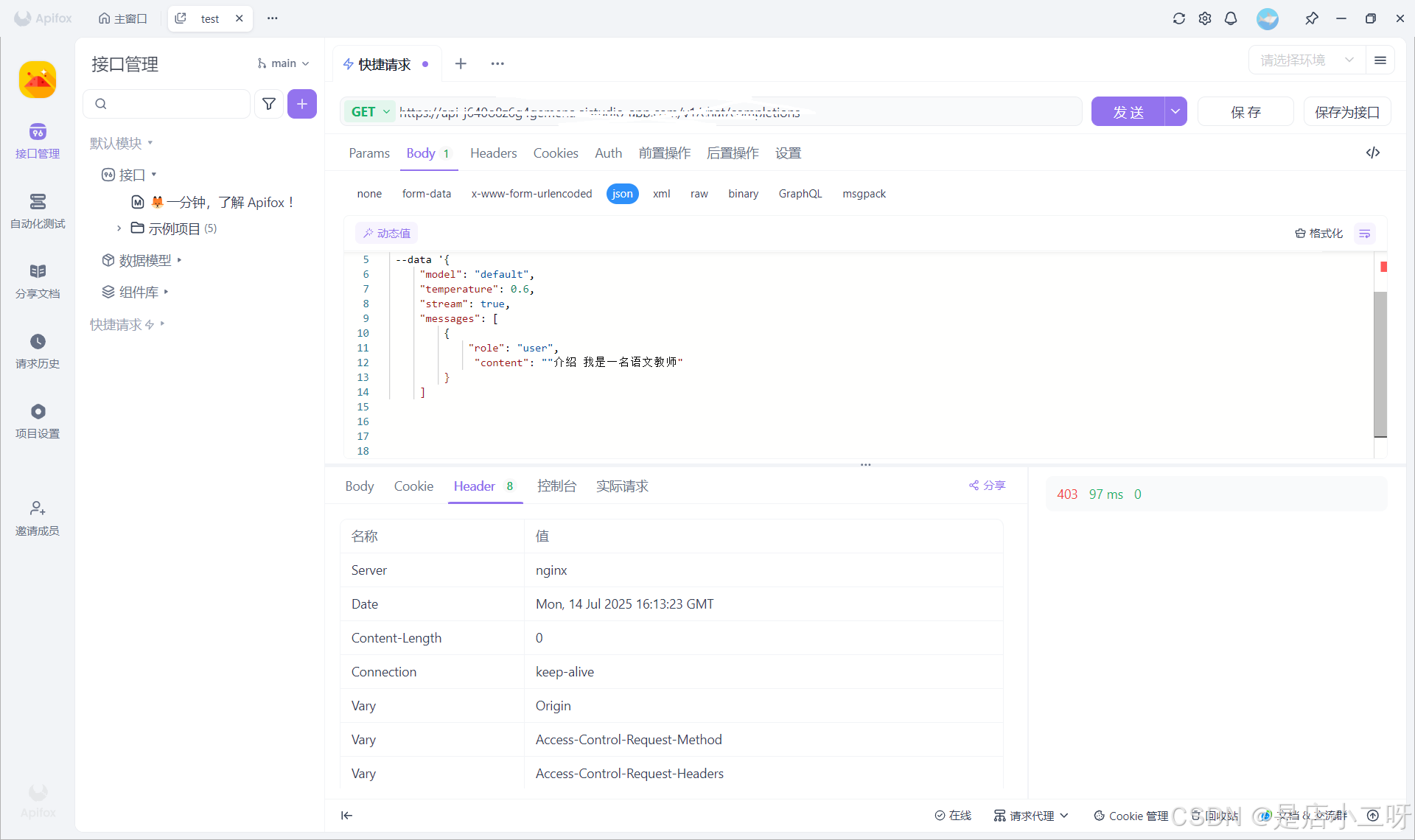Switch to the Auth tab

click(x=608, y=153)
